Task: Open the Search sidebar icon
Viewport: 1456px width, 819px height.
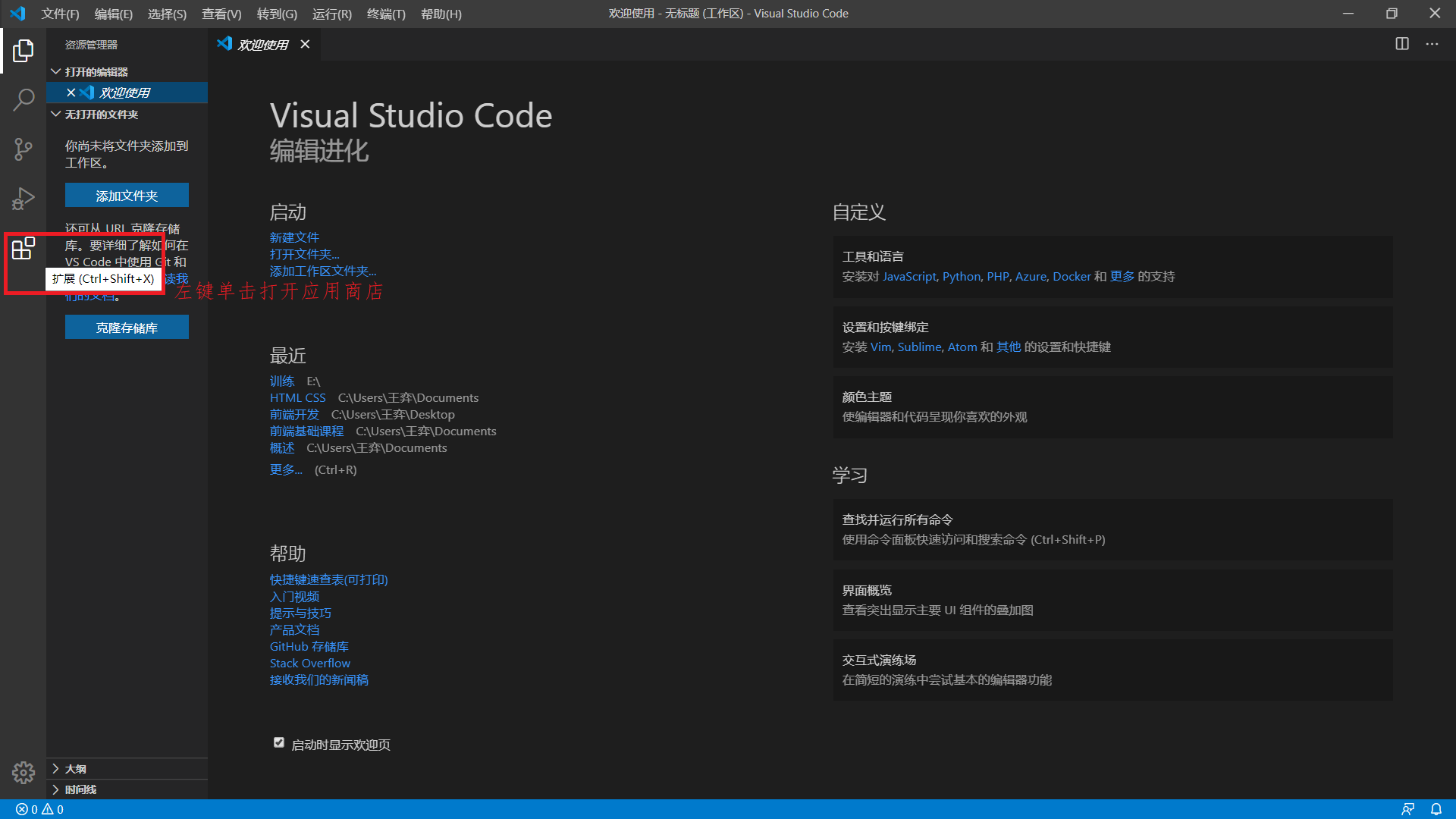Action: [x=23, y=99]
